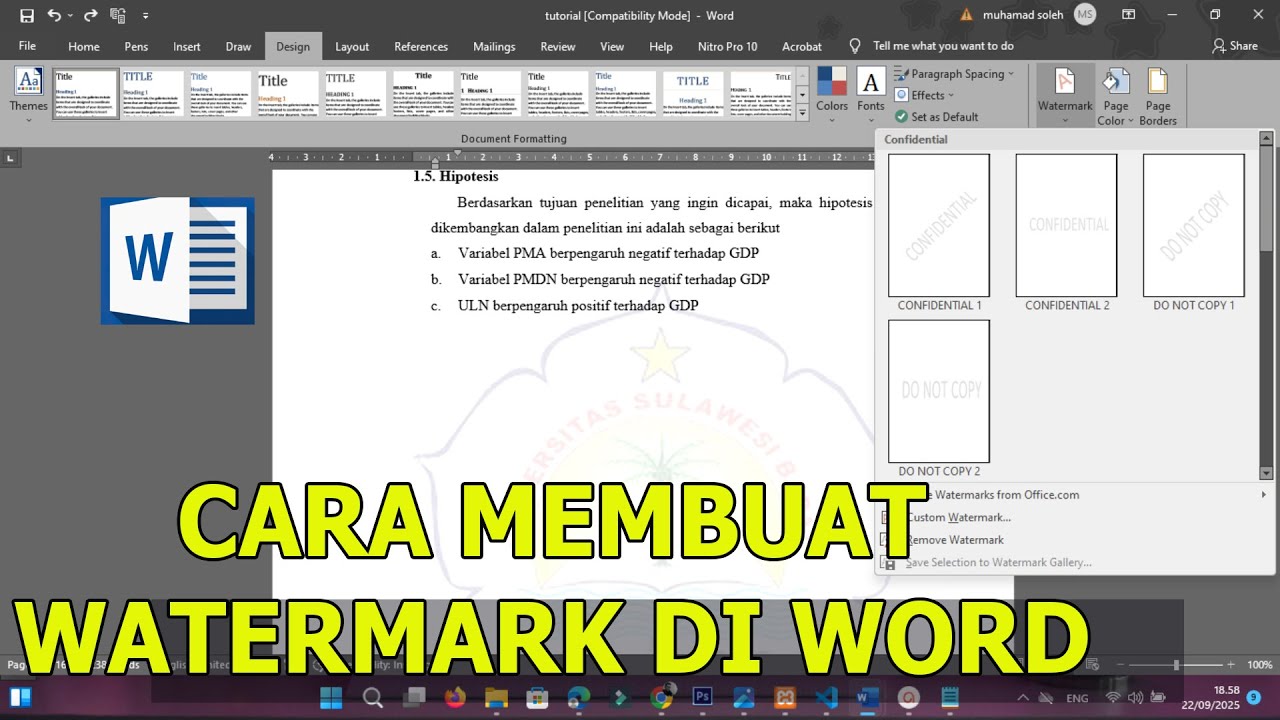Switch to the Insert tab

[187, 46]
